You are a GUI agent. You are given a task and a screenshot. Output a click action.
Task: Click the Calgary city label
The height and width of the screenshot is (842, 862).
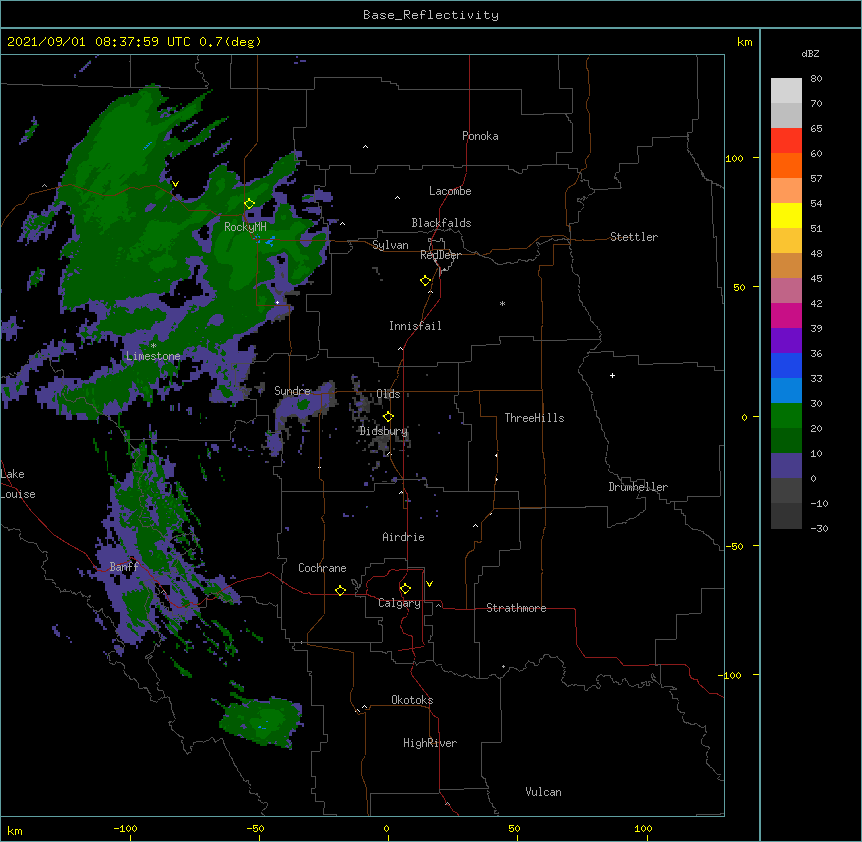[x=399, y=603]
